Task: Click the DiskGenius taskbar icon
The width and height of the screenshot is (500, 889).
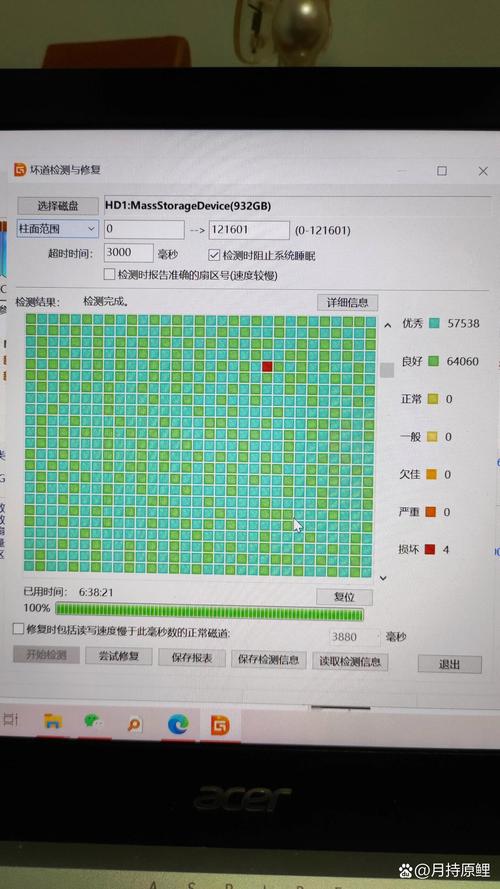Action: pyautogui.click(x=220, y=725)
